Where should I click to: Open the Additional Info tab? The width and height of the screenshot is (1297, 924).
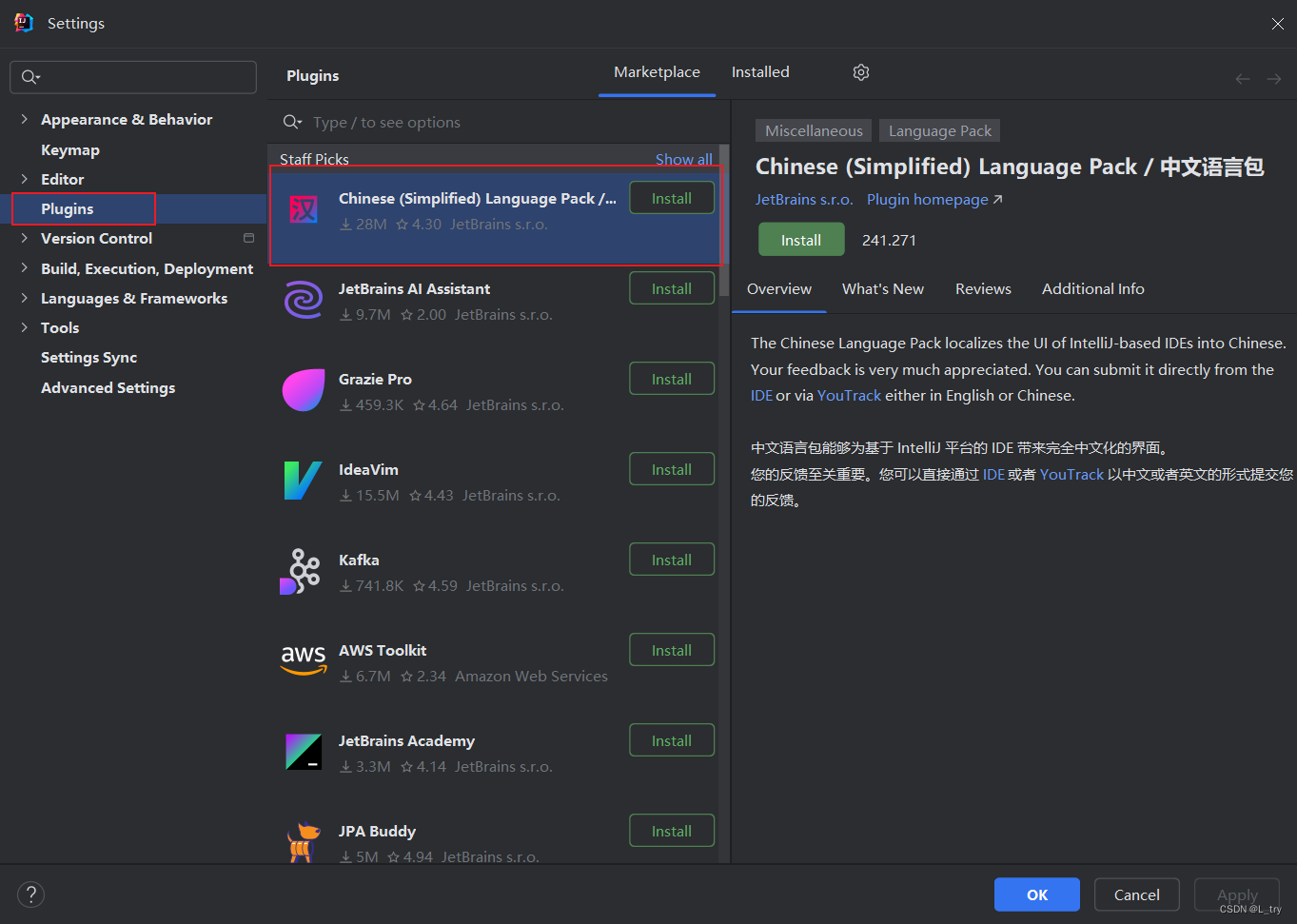(1092, 289)
